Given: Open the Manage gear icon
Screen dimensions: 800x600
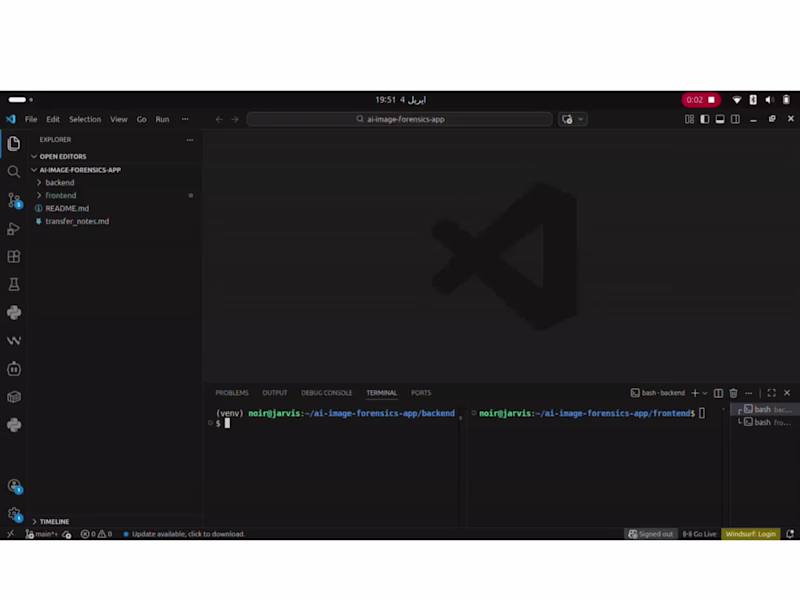Looking at the screenshot, I should click(x=14, y=514).
